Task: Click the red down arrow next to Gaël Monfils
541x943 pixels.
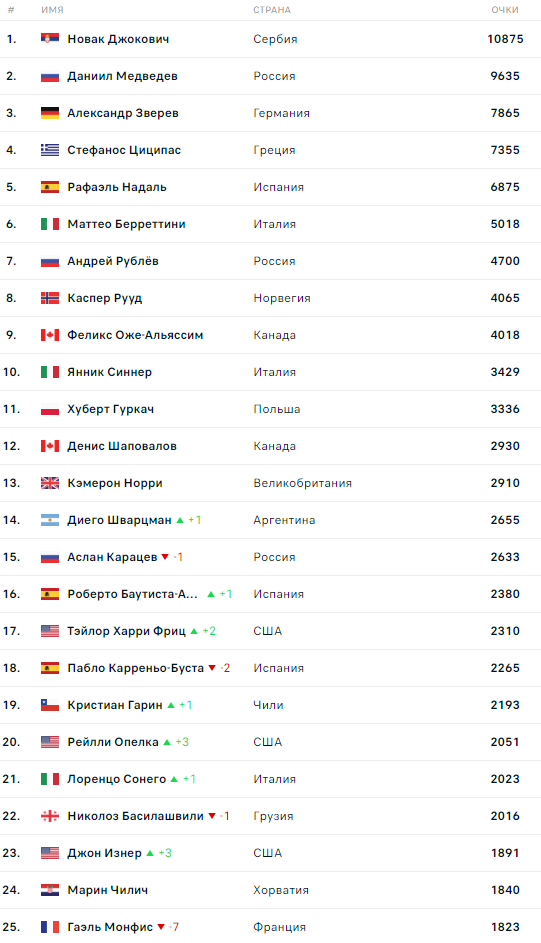Action: click(x=161, y=927)
